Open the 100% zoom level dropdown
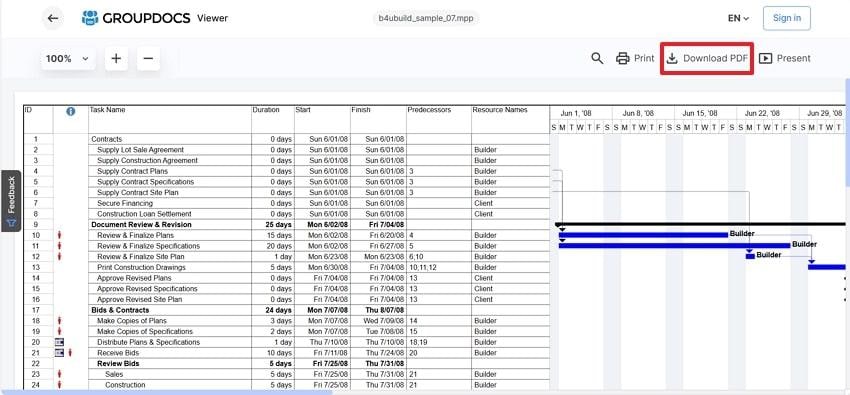Screen dimensions: 850x395 tap(68, 59)
